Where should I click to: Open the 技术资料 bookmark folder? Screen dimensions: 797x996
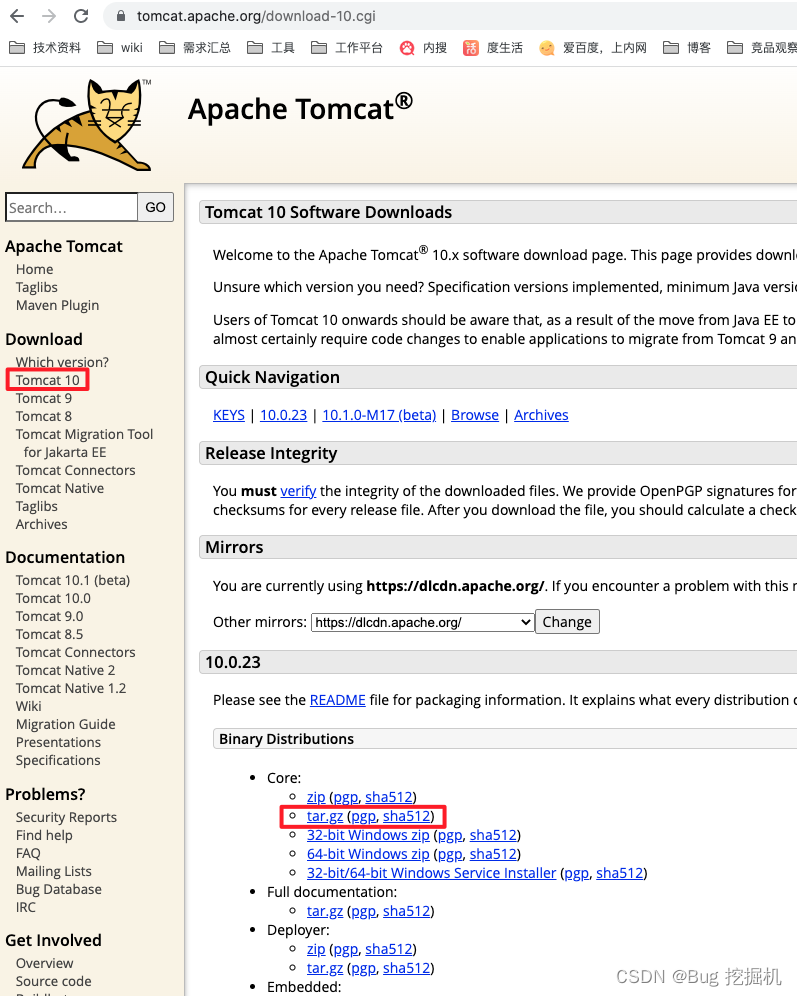pyautogui.click(x=45, y=48)
